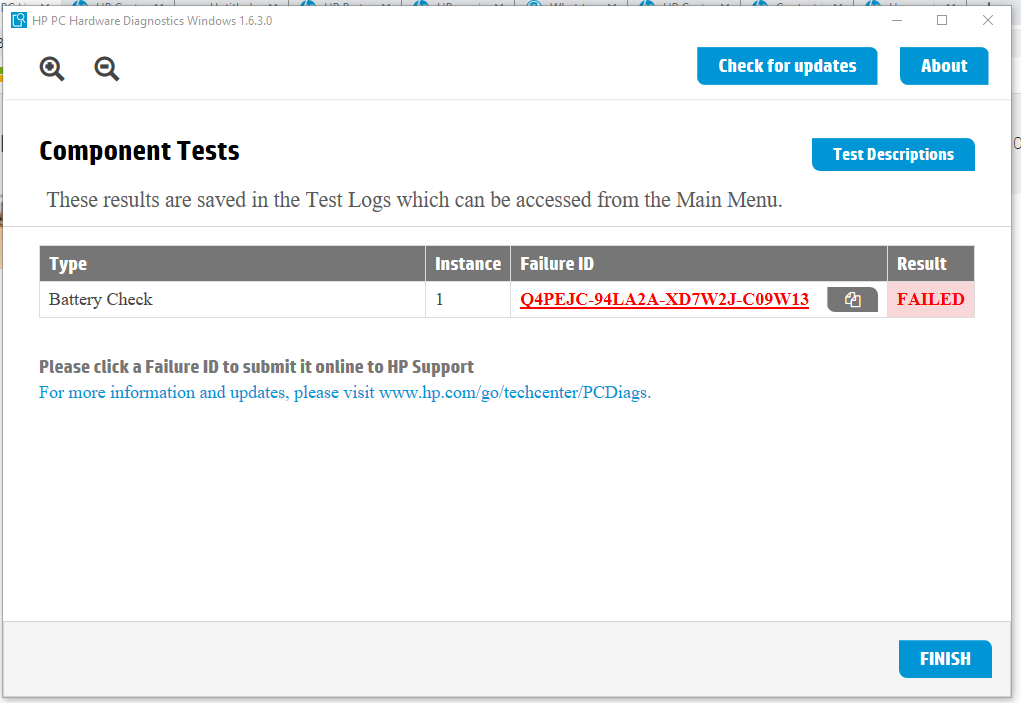This screenshot has width=1021, height=703.
Task: Click the Check for updates button
Action: 787,66
